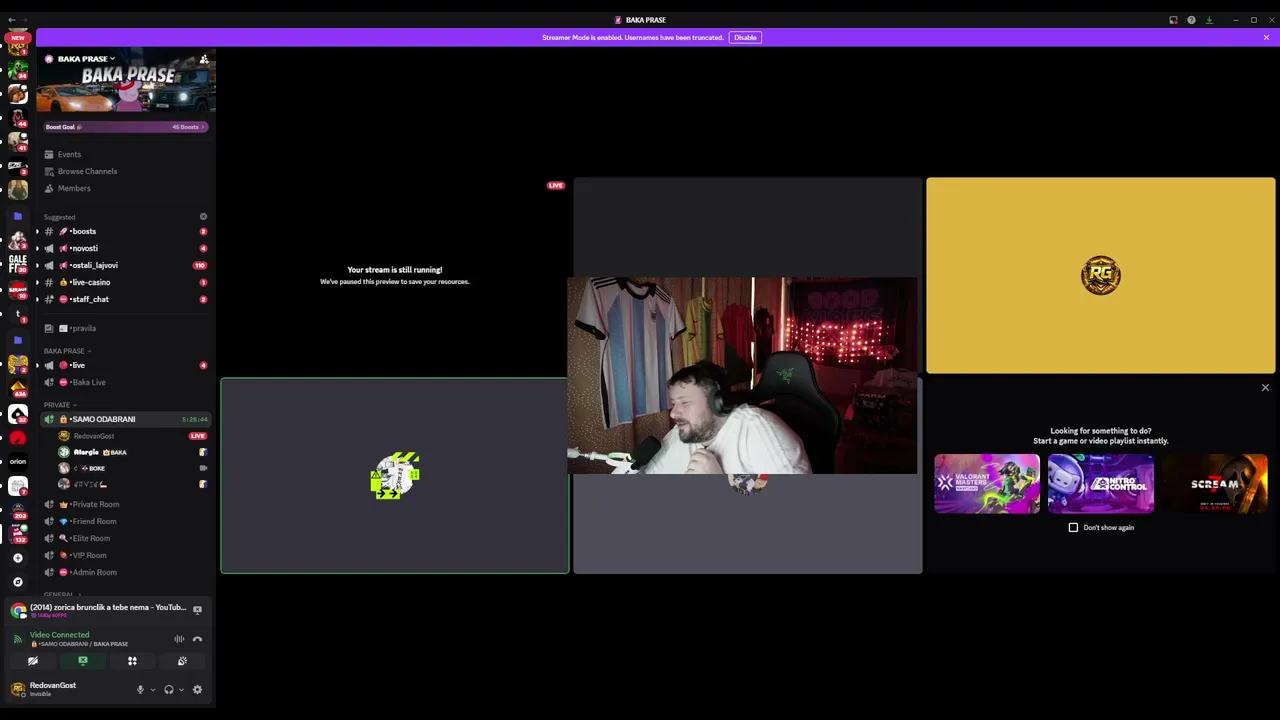Open live-casino text channel
Viewport: 1280px width, 720px height.
pyautogui.click(x=125, y=282)
